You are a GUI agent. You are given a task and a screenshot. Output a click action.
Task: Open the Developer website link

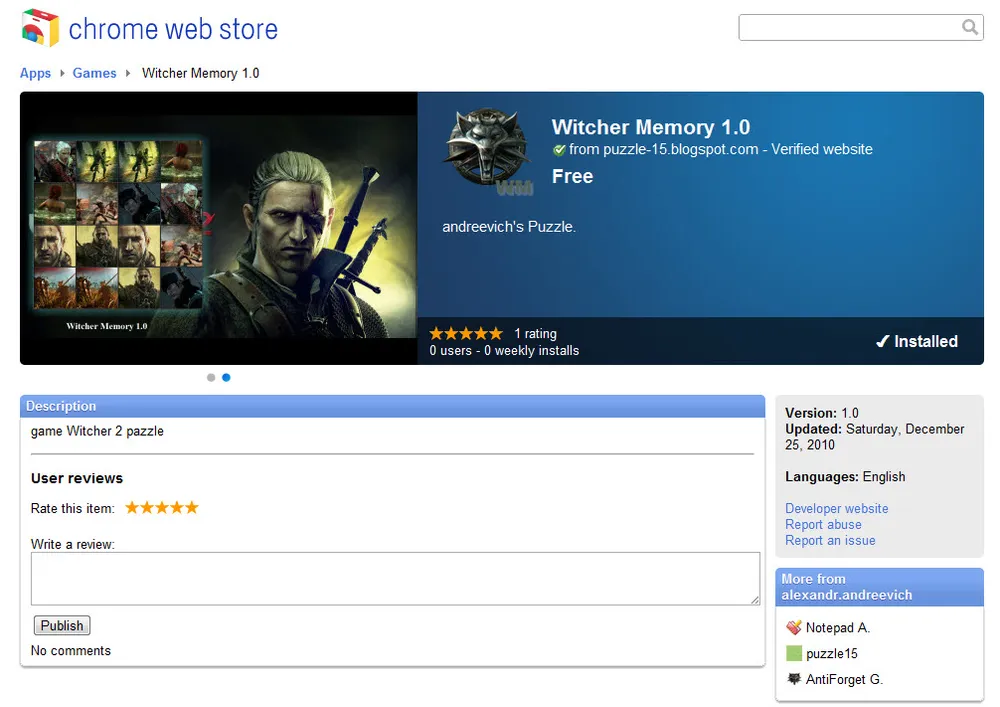tap(836, 508)
